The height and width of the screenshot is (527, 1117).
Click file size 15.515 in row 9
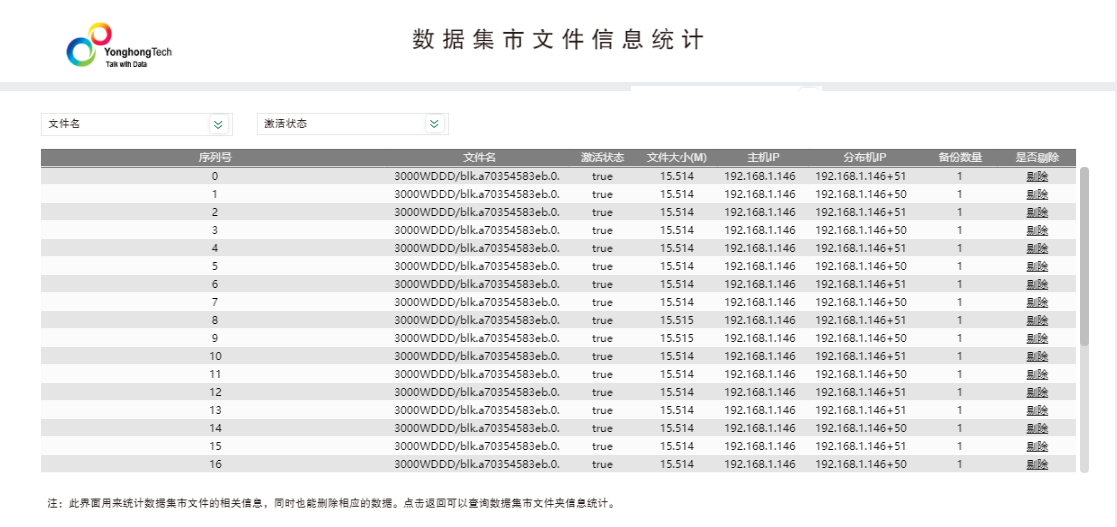point(677,338)
